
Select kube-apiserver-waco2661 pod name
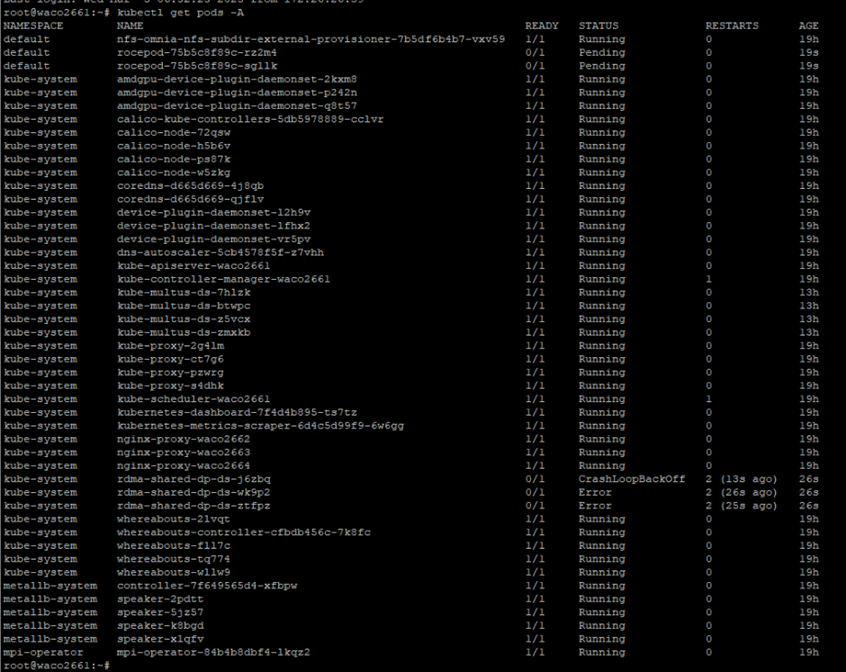click(194, 266)
